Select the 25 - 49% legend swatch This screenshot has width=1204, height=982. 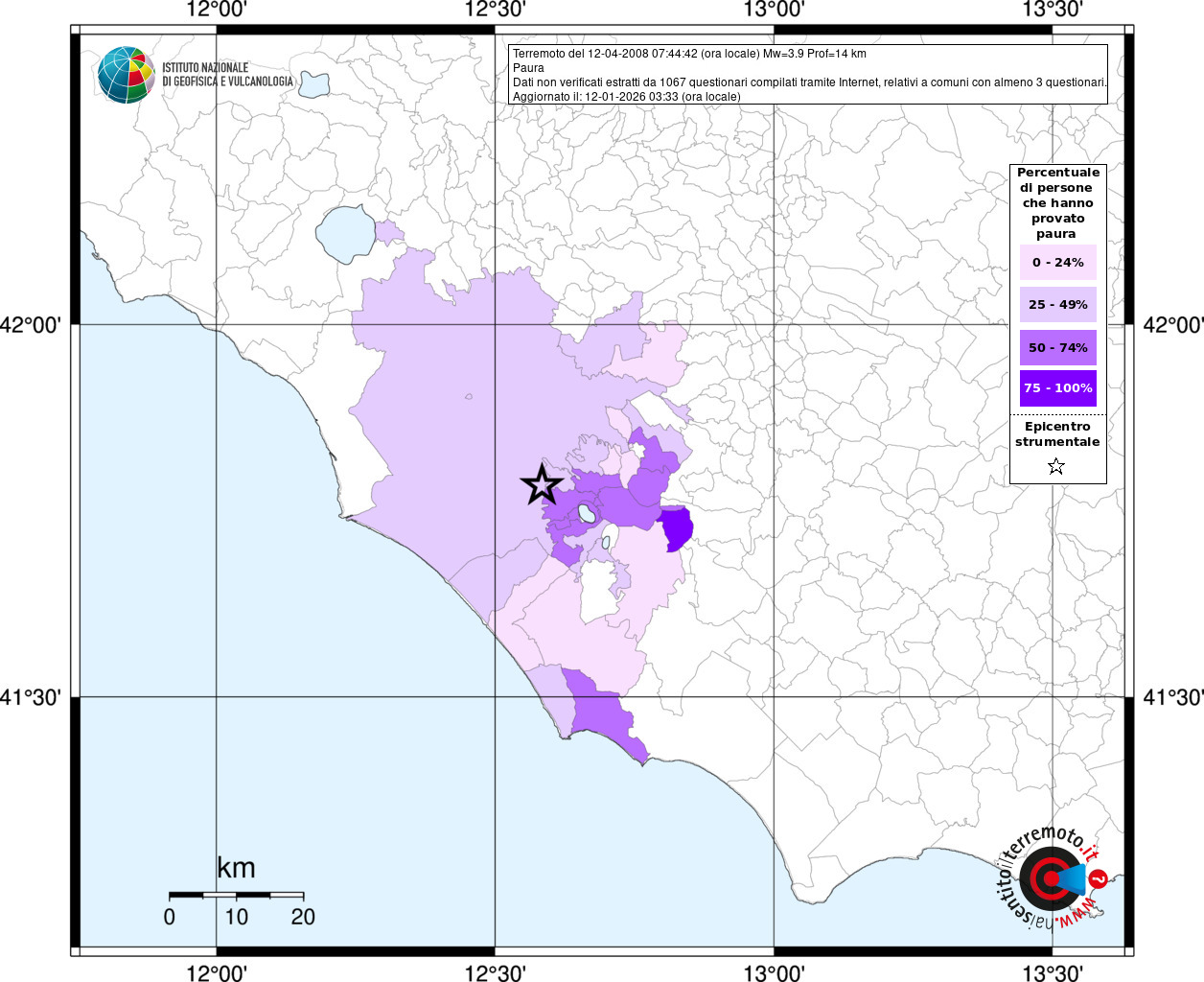pyautogui.click(x=1058, y=304)
